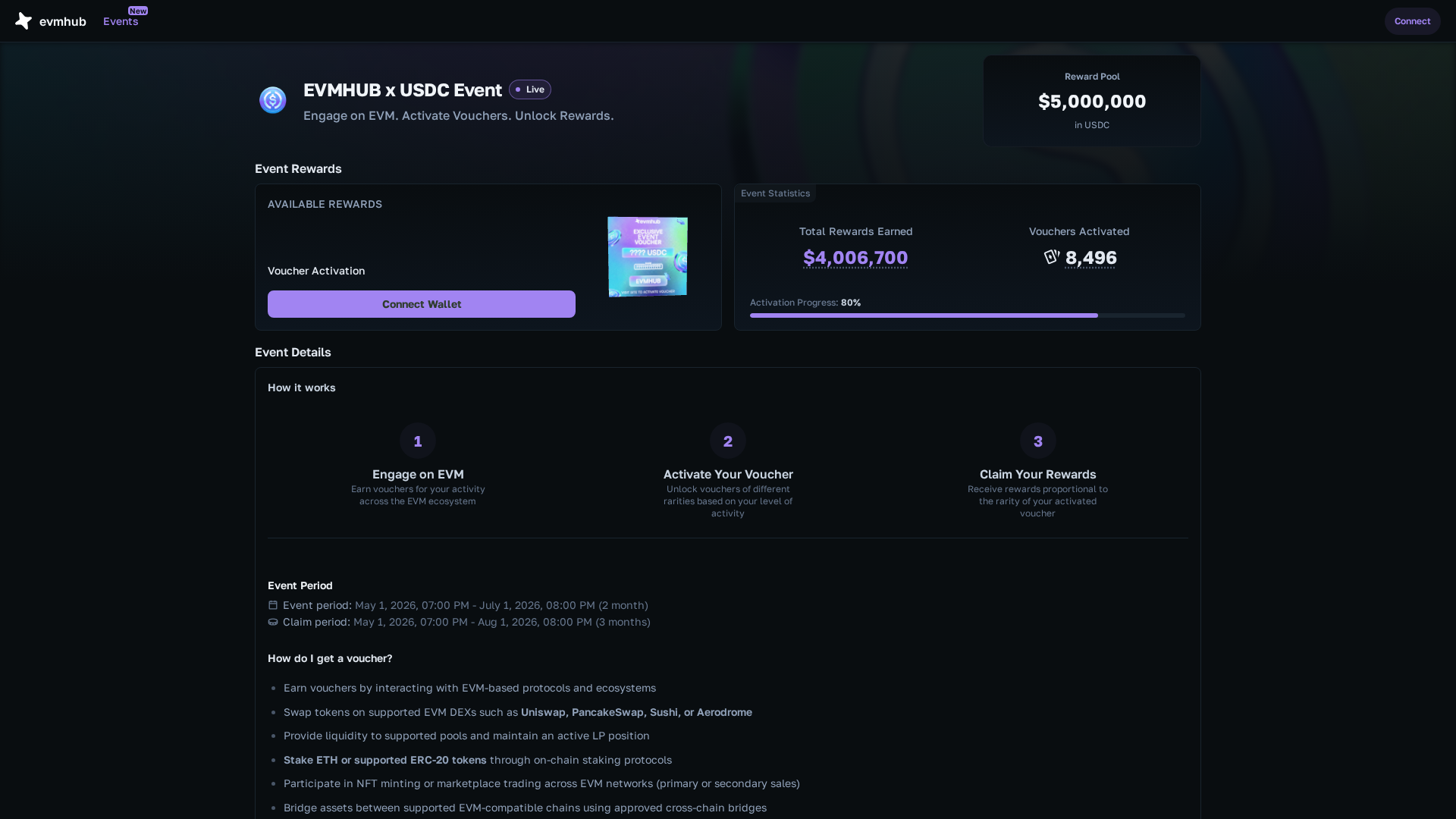Click the event period date range text
Screen dimensions: 1456x819
pyautogui.click(x=501, y=605)
